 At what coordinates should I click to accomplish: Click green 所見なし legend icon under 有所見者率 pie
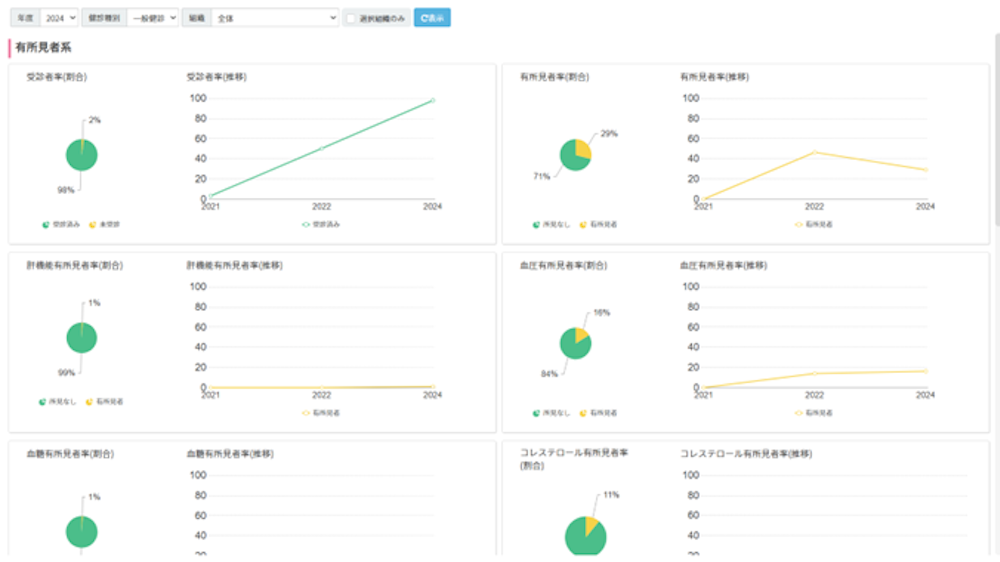point(537,224)
